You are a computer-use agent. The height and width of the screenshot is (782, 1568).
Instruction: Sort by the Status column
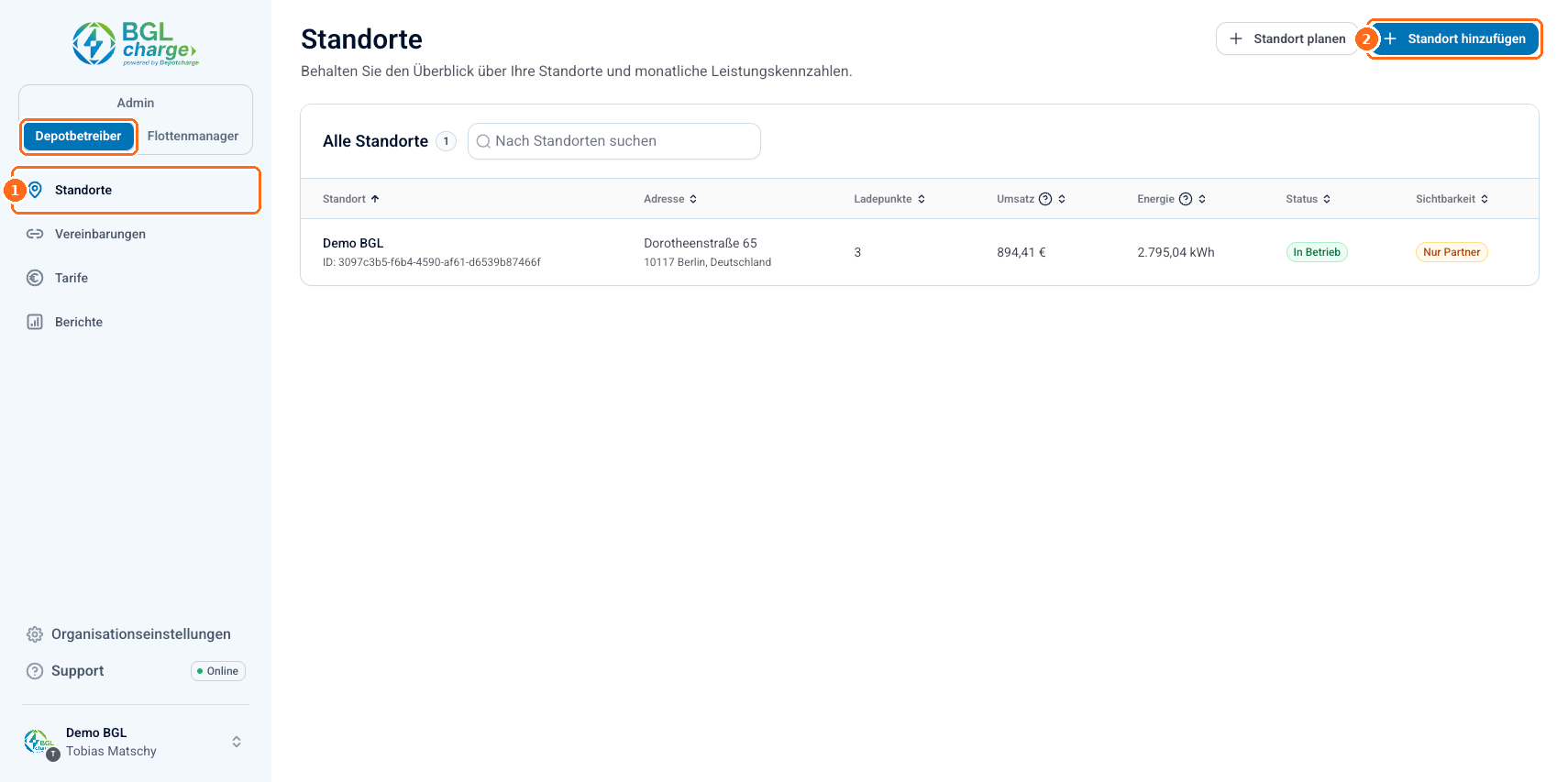tap(1309, 199)
